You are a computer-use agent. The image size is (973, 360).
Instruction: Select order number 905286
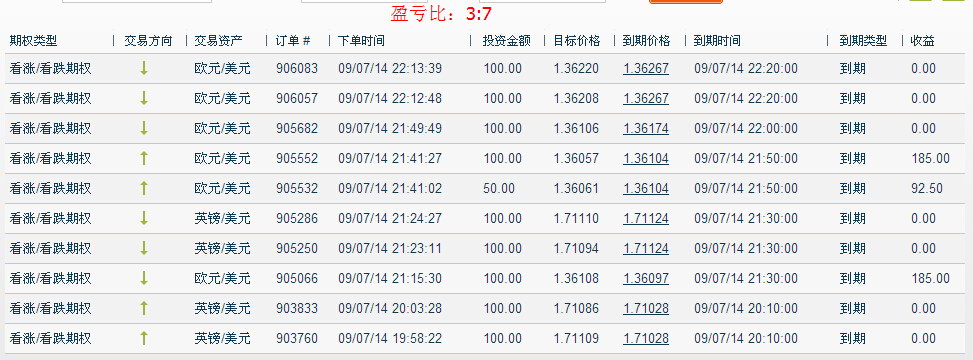pos(297,218)
